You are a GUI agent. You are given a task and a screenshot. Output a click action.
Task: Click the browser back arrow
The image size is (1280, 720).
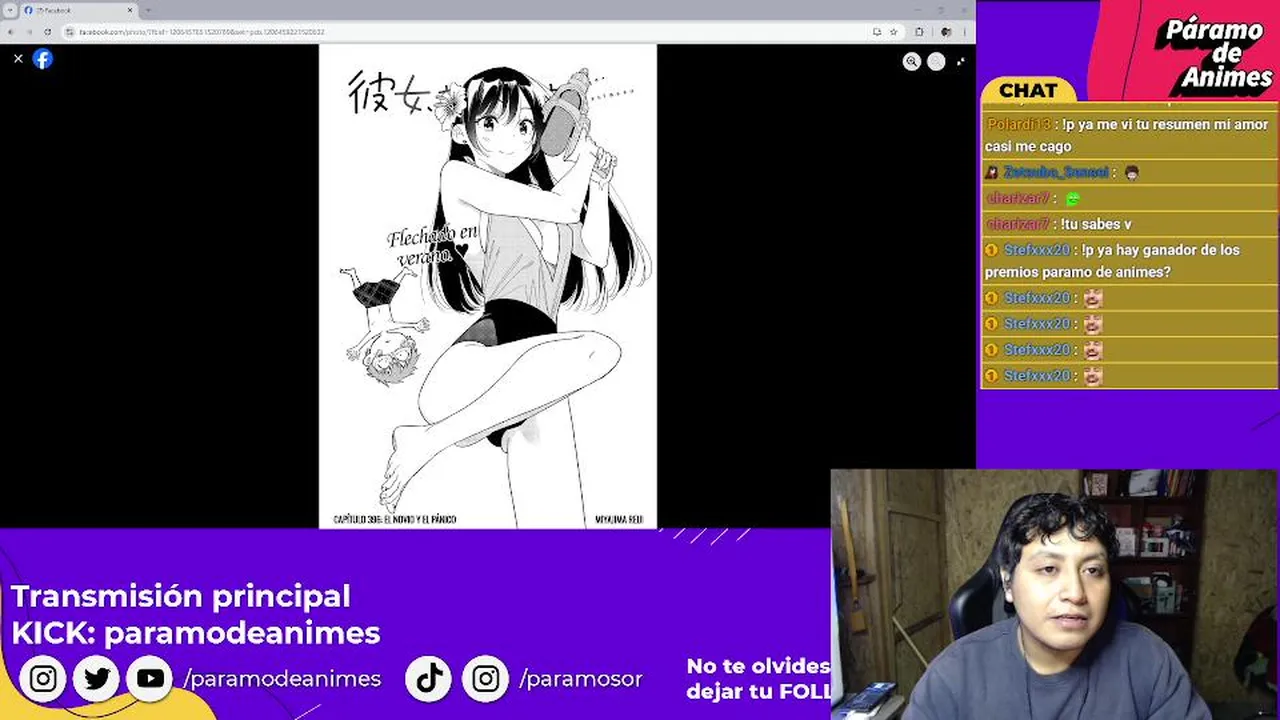click(11, 32)
